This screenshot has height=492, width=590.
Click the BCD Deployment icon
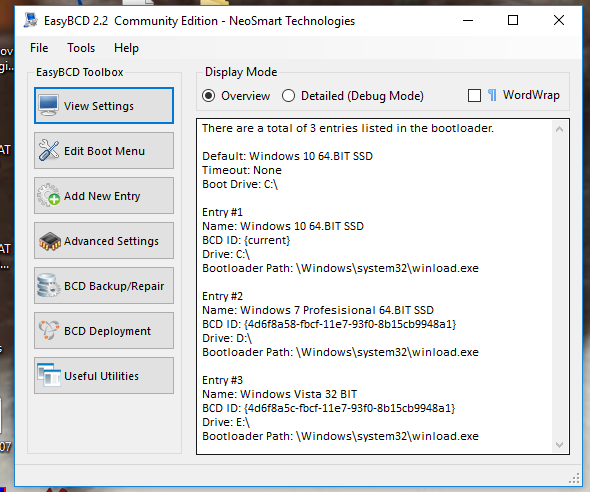click(49, 330)
